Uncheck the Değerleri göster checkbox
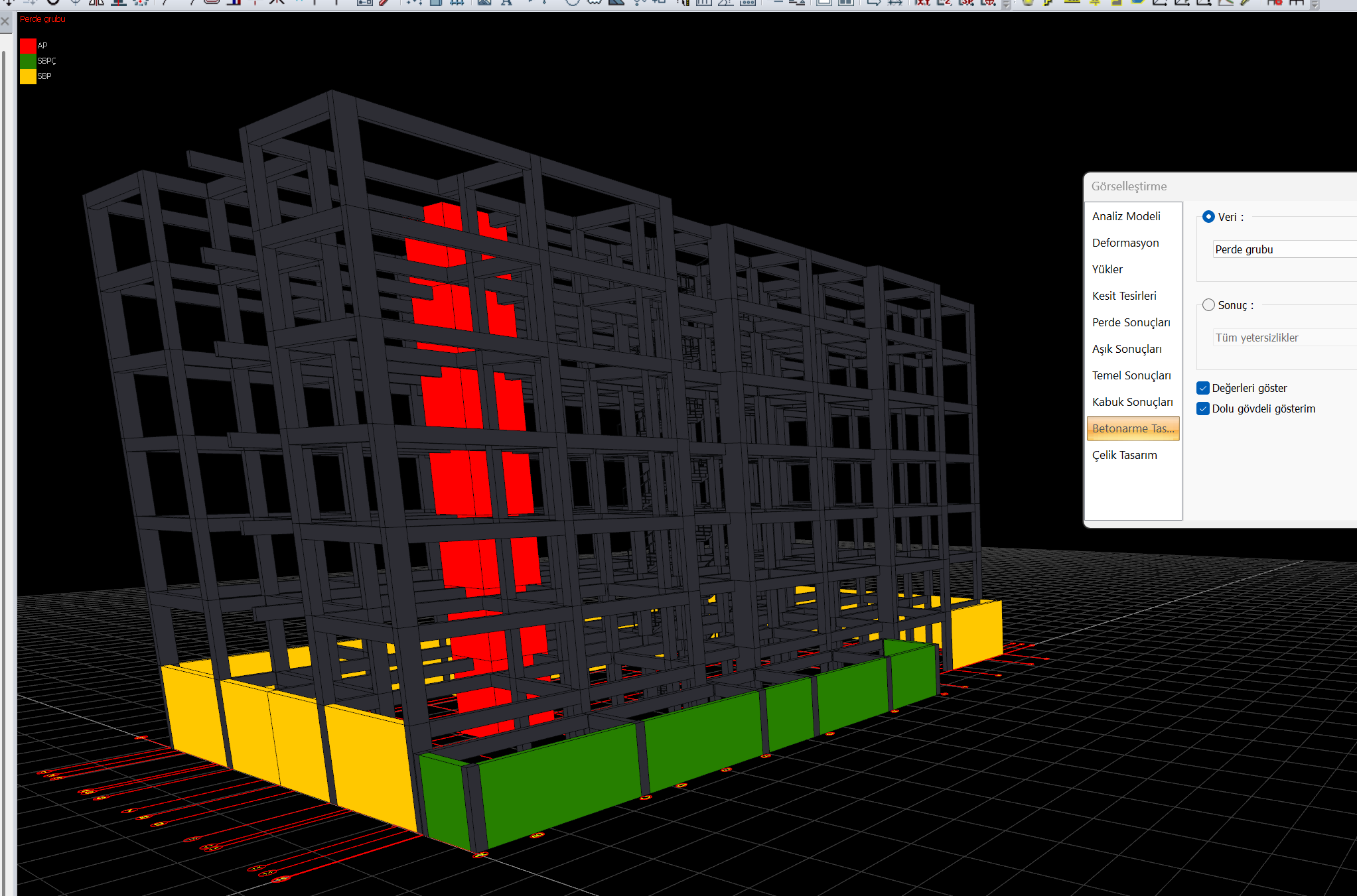This screenshot has height=896, width=1357. [x=1203, y=388]
